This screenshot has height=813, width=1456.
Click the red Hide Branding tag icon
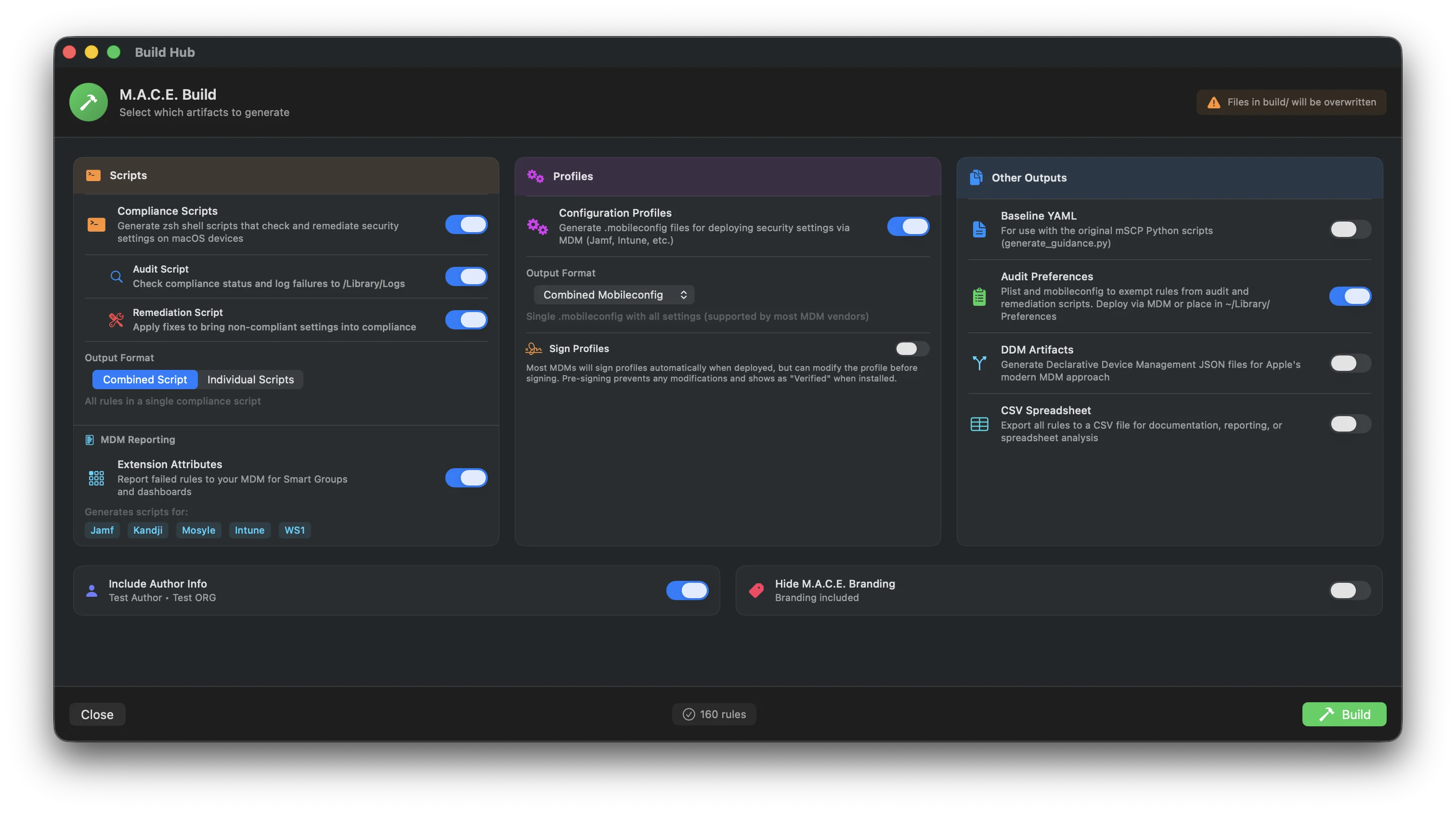[x=756, y=590]
